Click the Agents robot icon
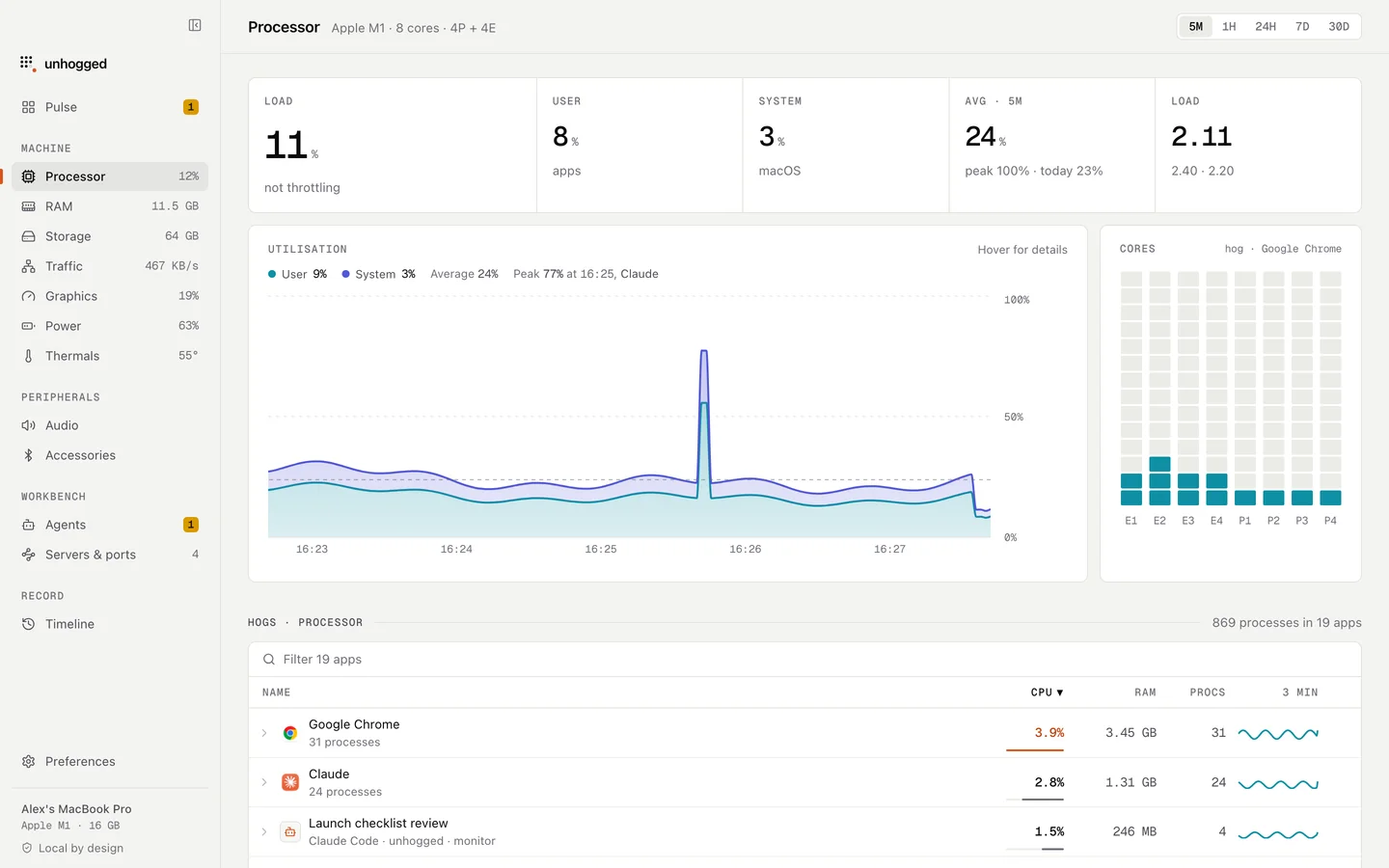The height and width of the screenshot is (868, 1389). [x=28, y=525]
